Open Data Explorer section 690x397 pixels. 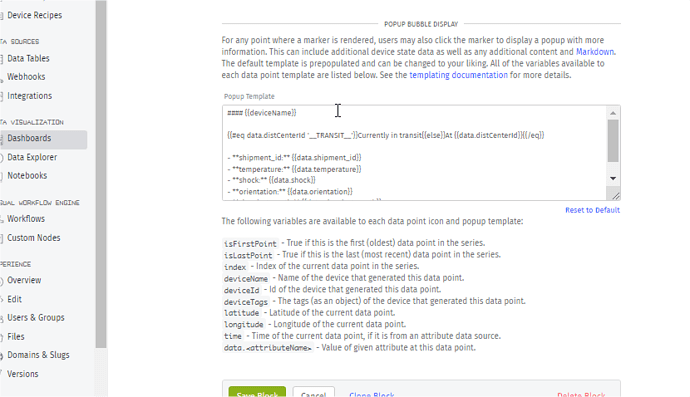[32, 157]
